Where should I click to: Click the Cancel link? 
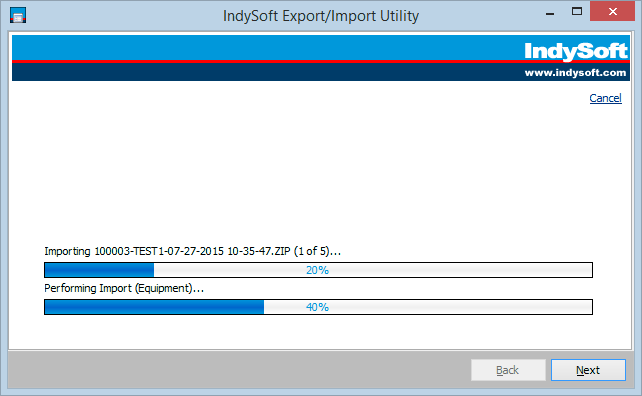coord(605,98)
